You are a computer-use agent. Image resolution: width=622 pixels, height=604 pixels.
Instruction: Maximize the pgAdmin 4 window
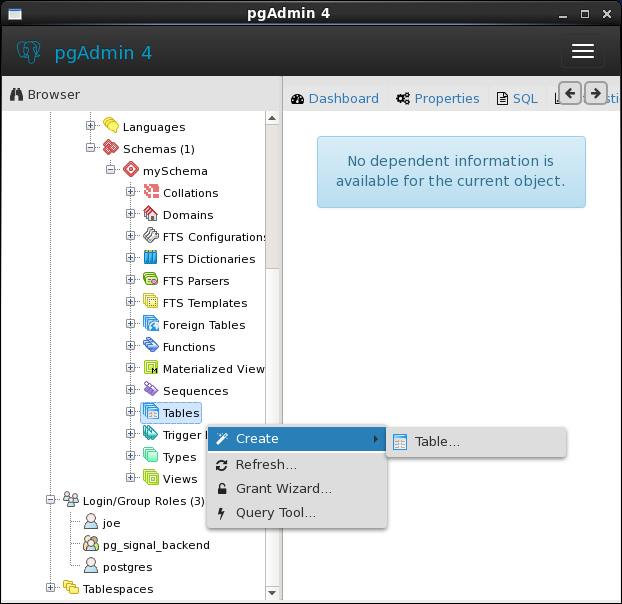point(585,14)
